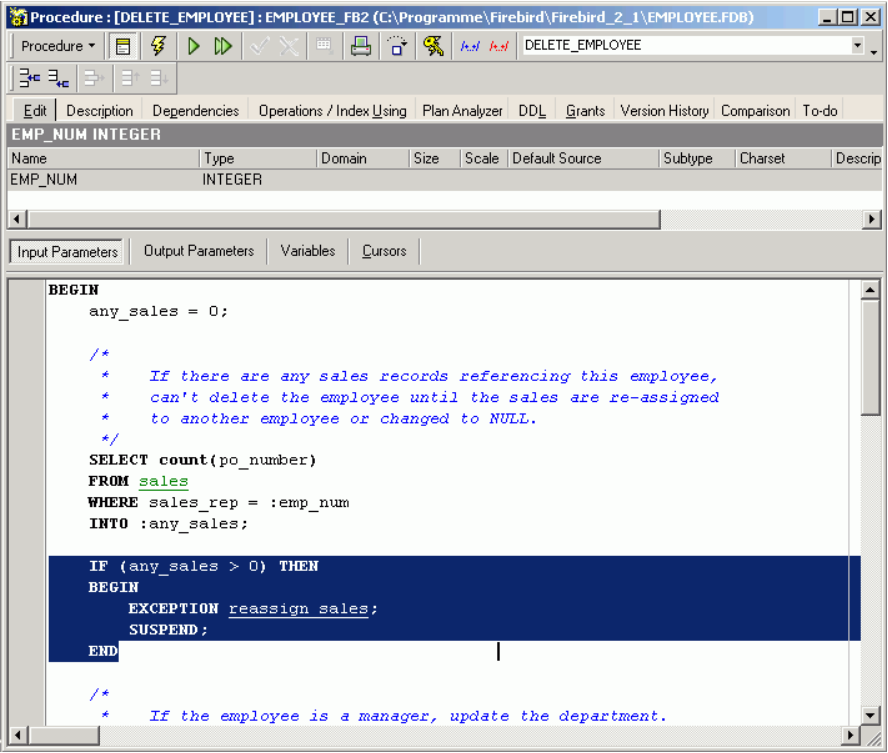Switch to the Variables tab
This screenshot has height=753, width=888.
308,251
